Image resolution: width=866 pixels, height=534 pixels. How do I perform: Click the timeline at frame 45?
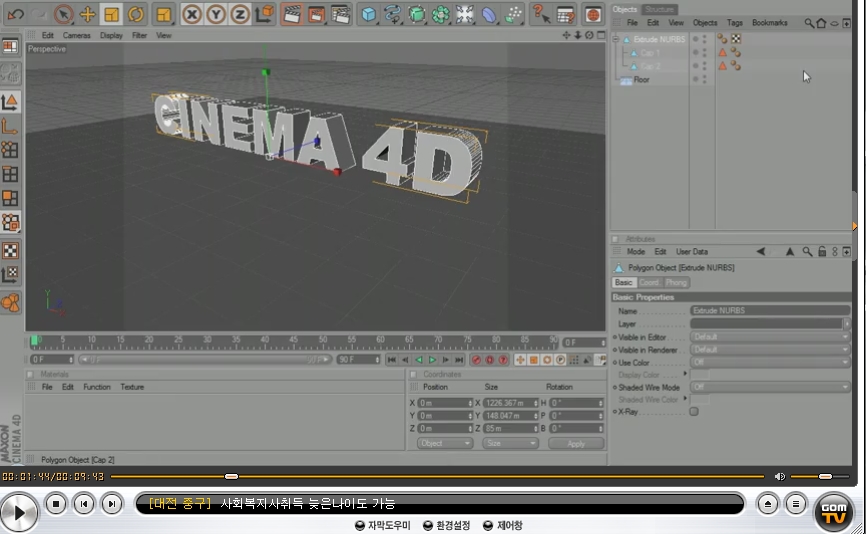pyautogui.click(x=293, y=342)
